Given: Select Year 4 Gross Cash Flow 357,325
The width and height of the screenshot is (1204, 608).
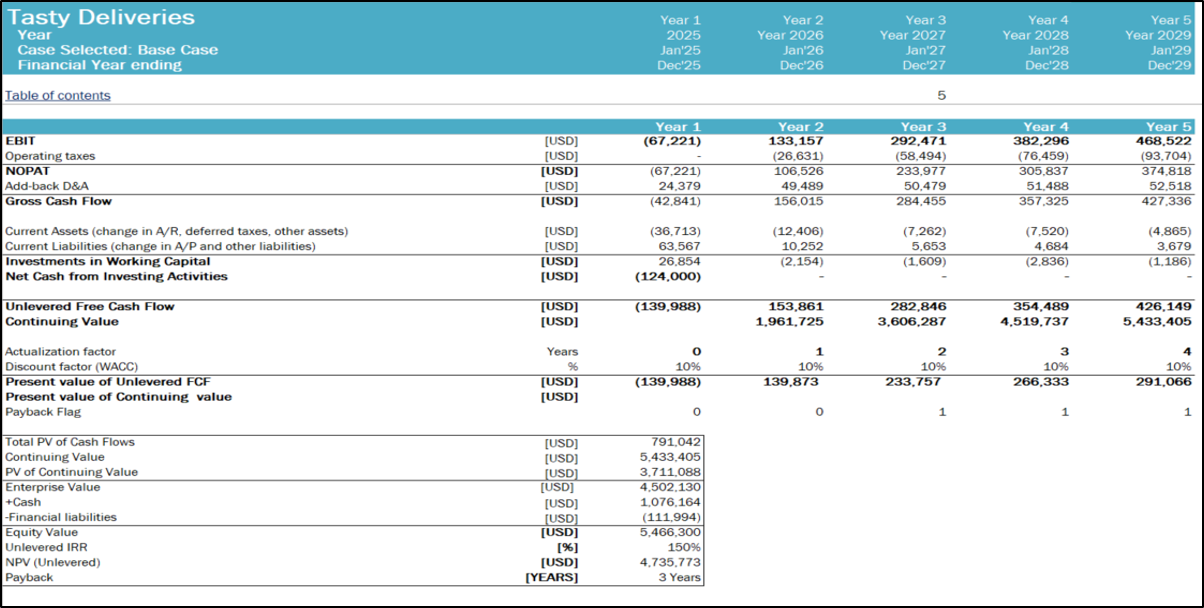Looking at the screenshot, I should click(x=1039, y=201).
